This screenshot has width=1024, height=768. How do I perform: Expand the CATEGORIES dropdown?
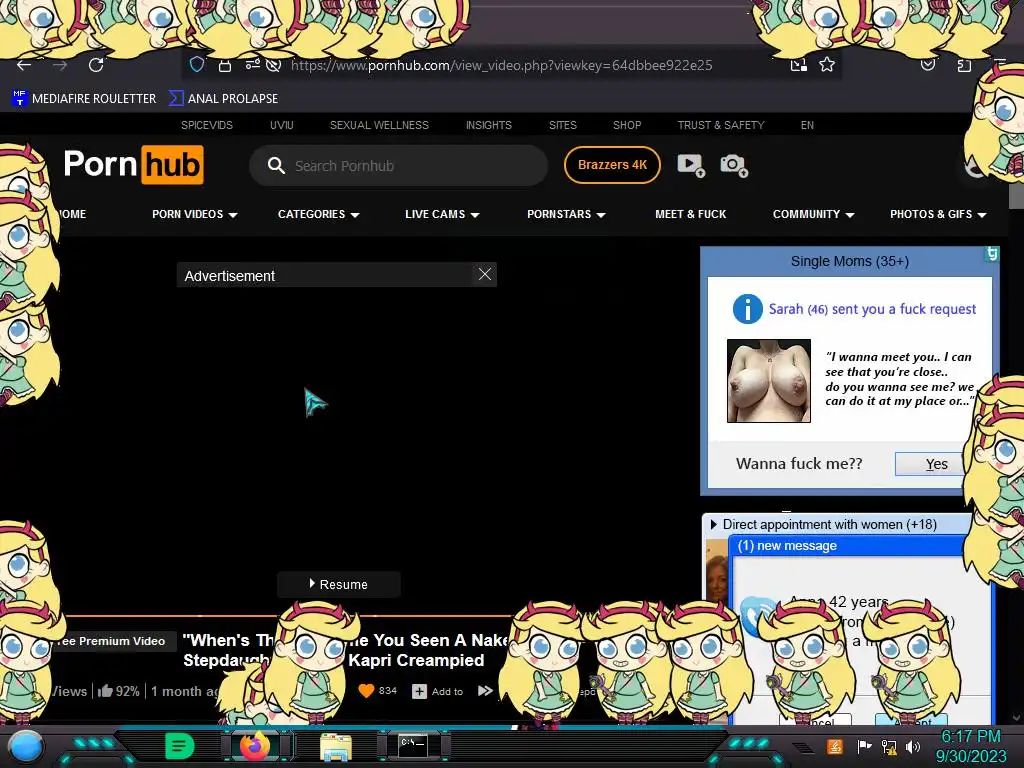[x=319, y=214]
